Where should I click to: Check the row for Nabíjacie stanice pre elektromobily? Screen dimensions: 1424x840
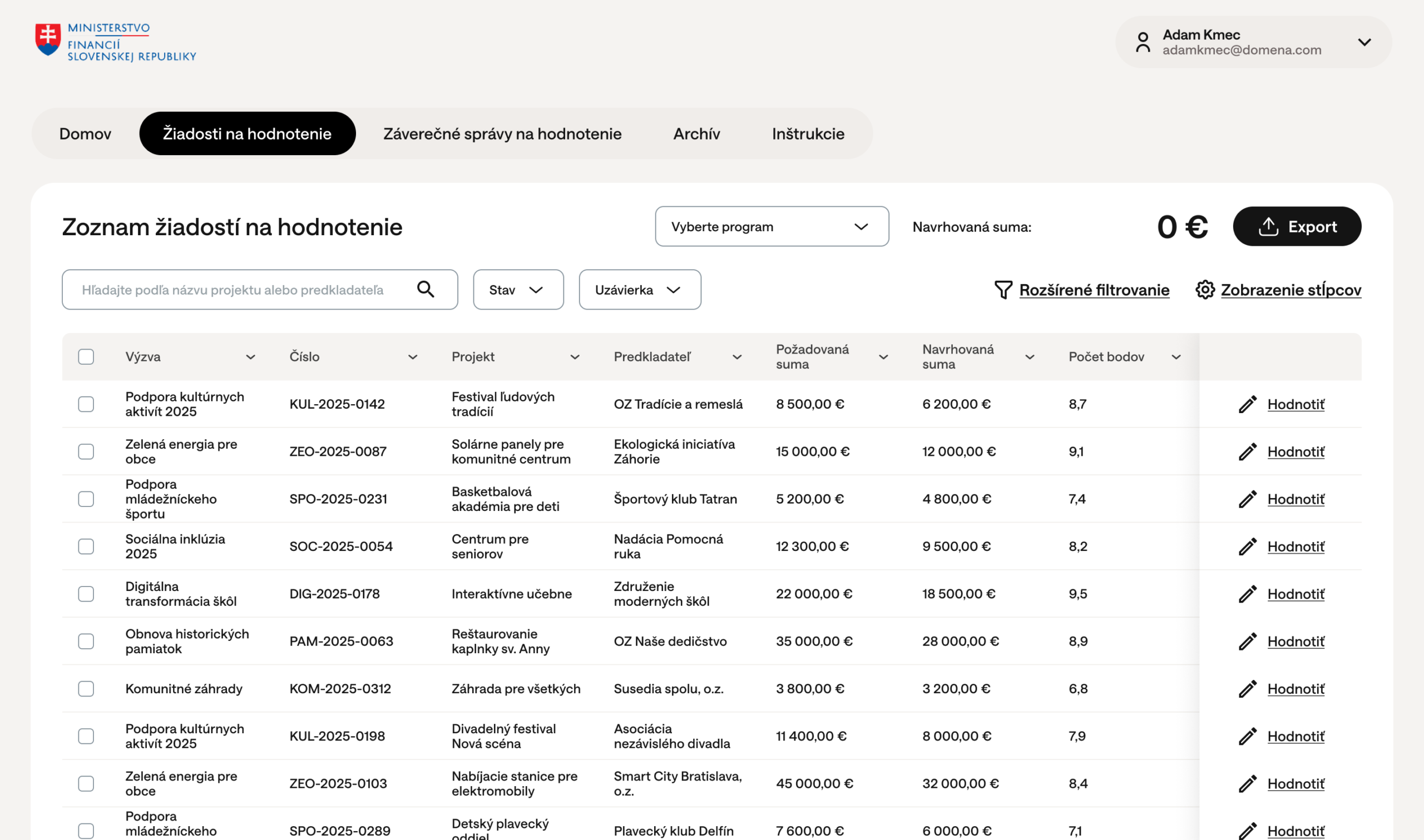[x=86, y=784]
